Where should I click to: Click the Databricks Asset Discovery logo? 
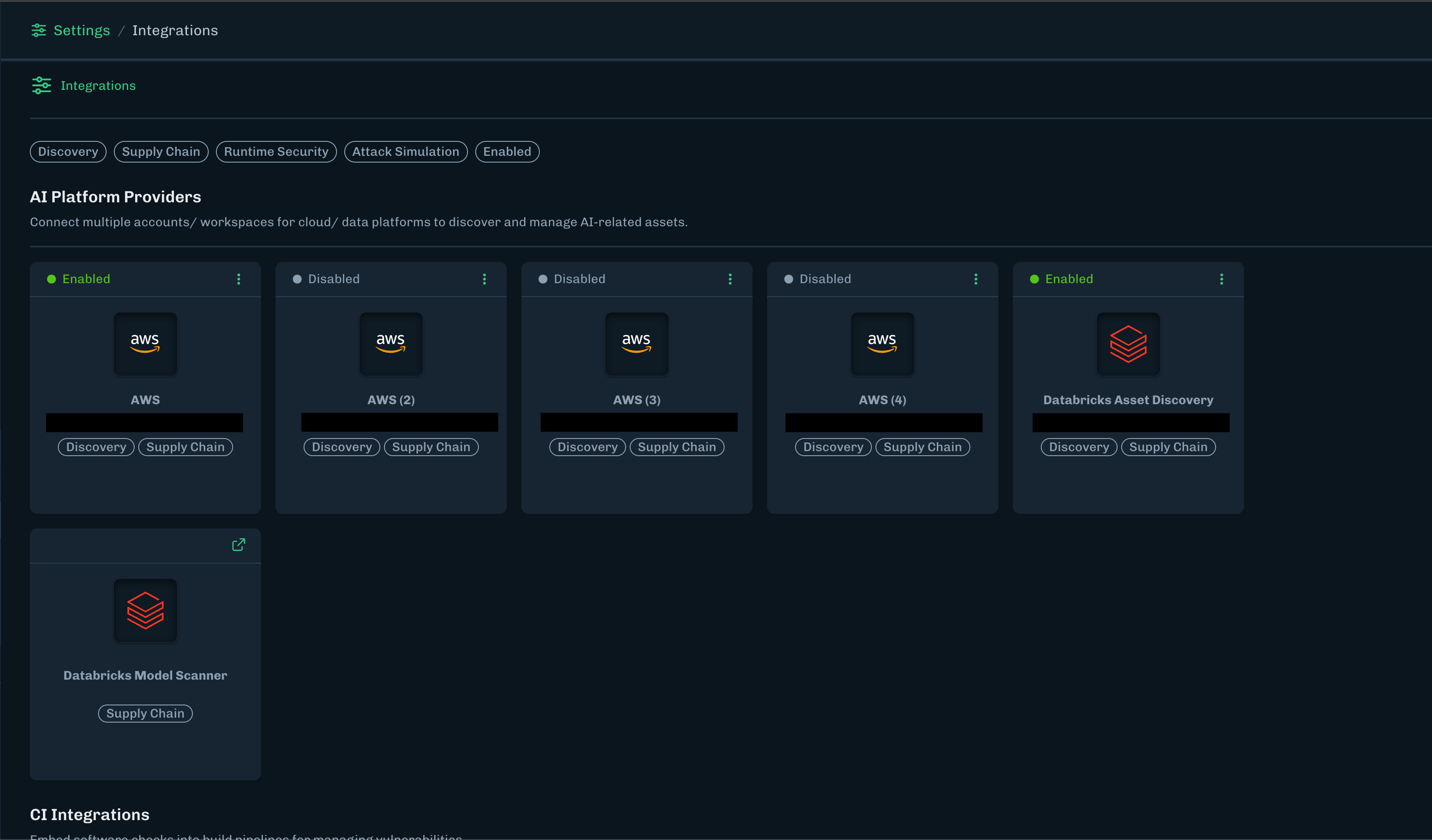[1128, 344]
